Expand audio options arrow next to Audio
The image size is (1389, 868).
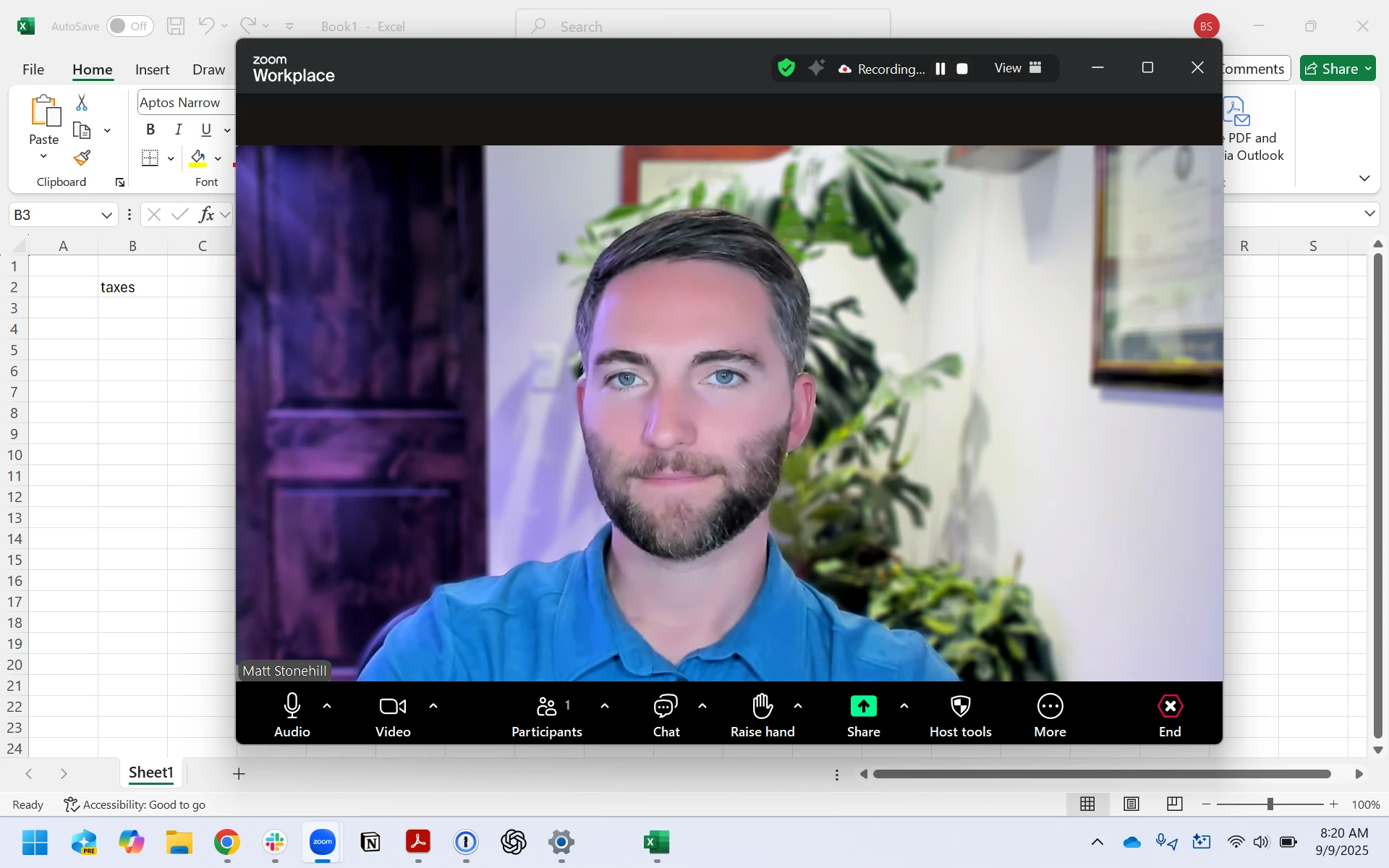327,706
